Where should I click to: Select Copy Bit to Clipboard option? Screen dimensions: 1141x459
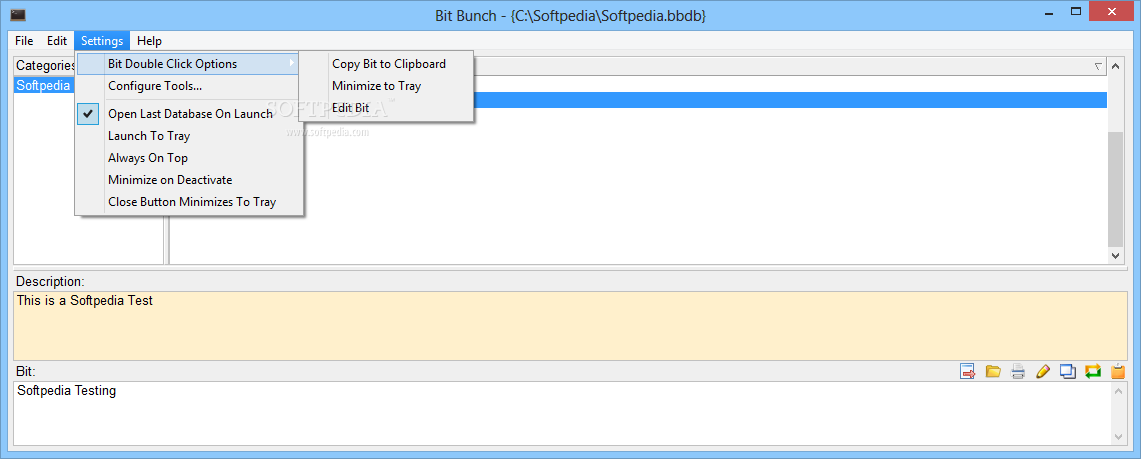point(386,64)
